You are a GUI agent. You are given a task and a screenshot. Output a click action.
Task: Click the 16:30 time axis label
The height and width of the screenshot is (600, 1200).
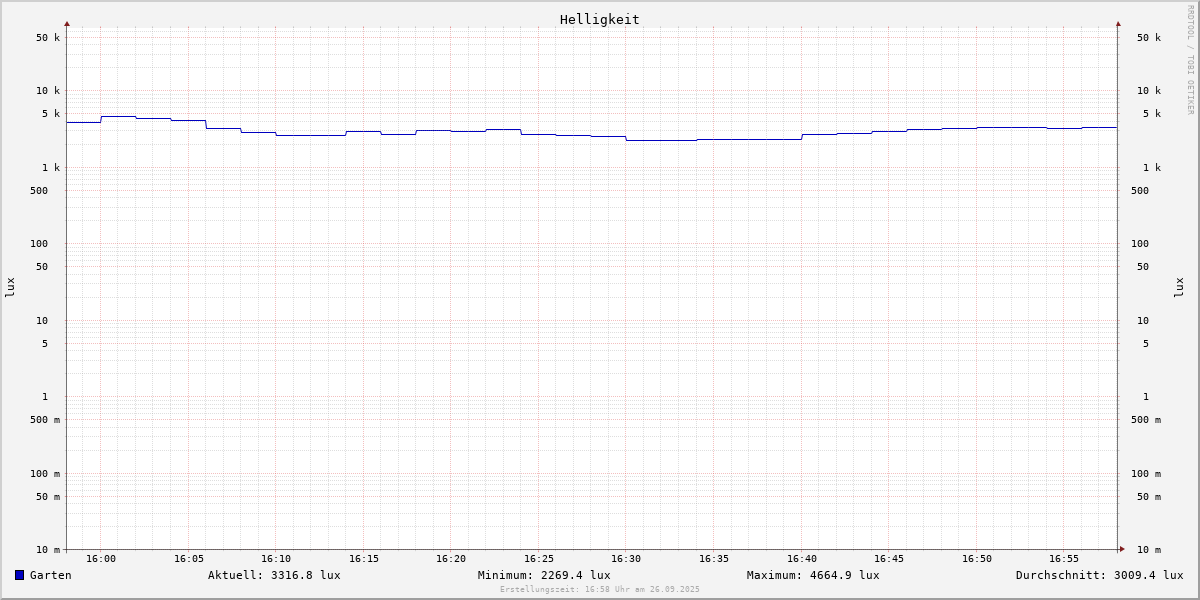(x=626, y=559)
